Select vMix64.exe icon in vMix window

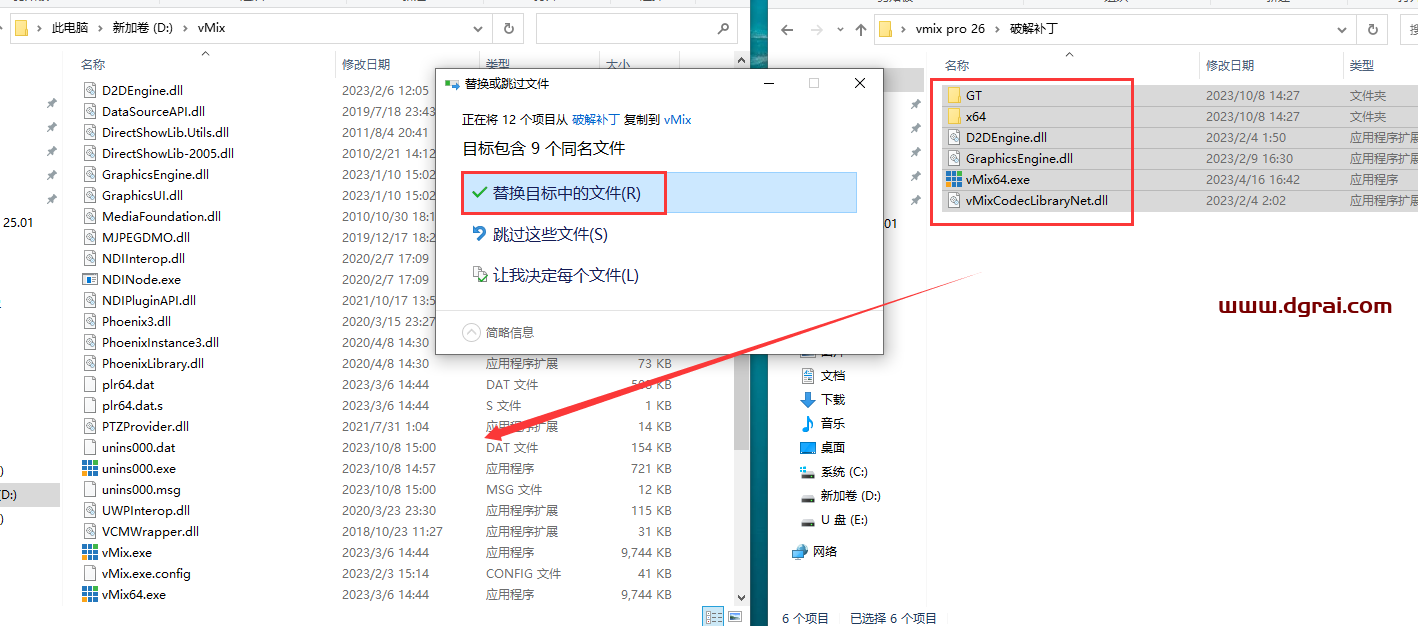(90, 594)
